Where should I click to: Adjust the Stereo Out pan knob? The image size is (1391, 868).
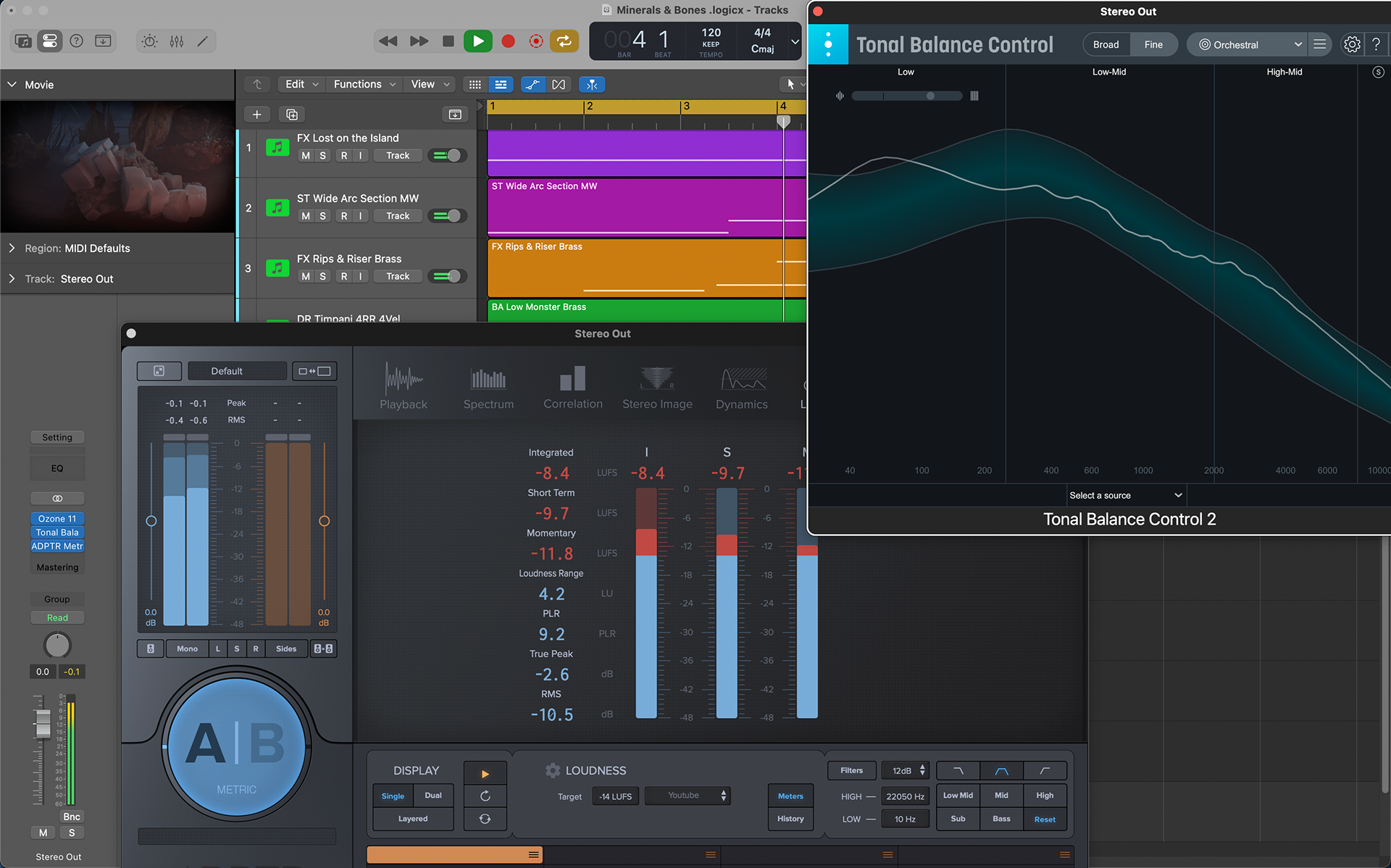pyautogui.click(x=57, y=645)
